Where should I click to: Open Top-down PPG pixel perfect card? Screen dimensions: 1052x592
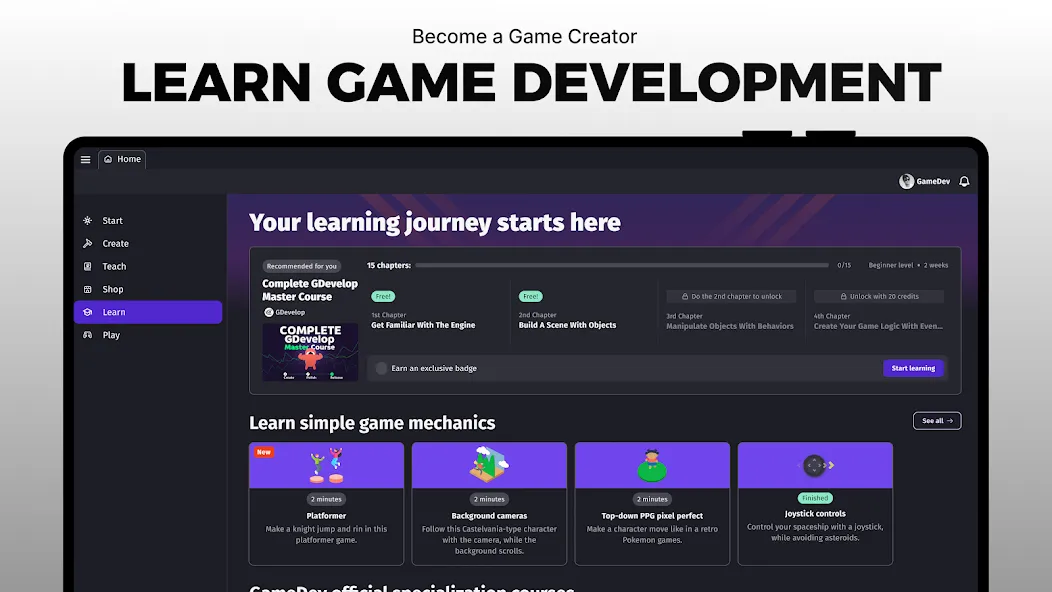coord(652,503)
